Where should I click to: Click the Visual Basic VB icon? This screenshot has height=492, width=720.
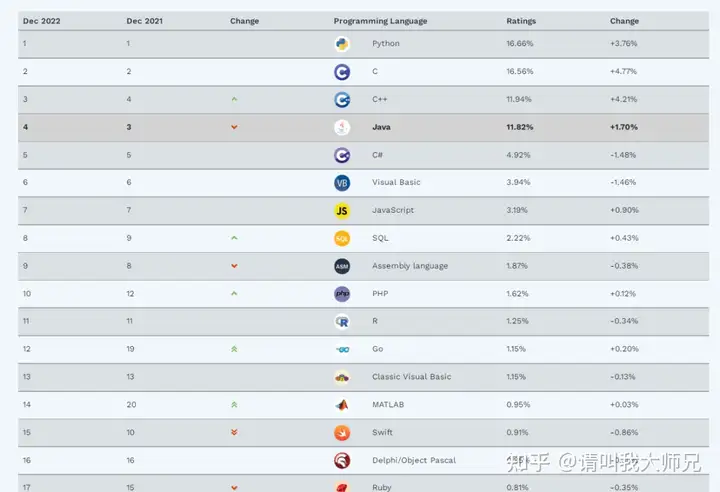(x=342, y=183)
